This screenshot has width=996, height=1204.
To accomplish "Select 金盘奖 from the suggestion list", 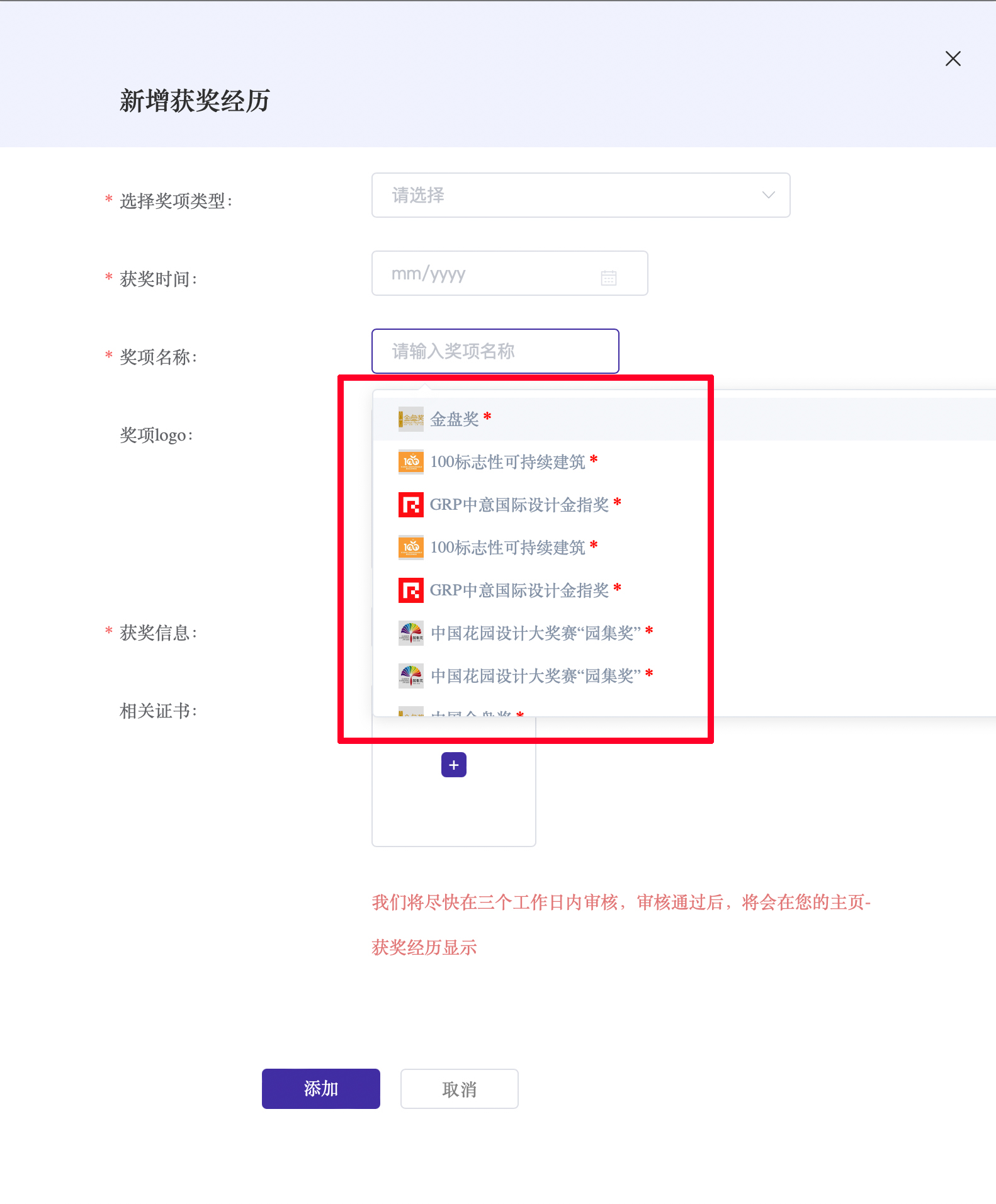I will (x=455, y=419).
